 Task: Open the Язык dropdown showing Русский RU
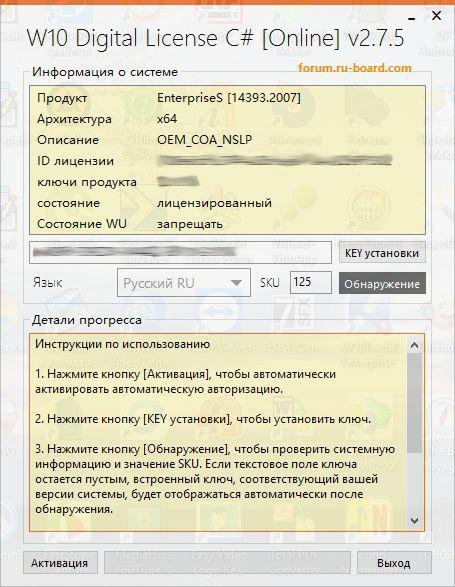pyautogui.click(x=184, y=283)
